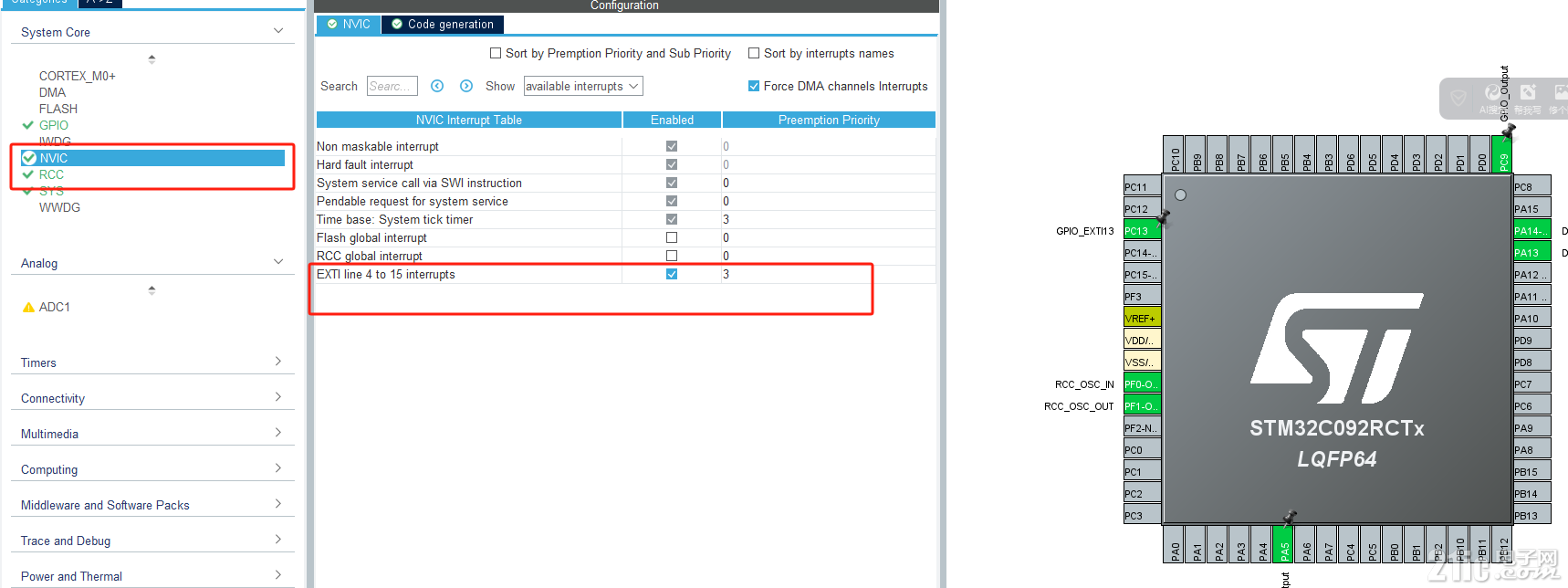
Task: Open FLASH configuration item
Action: pyautogui.click(x=58, y=109)
